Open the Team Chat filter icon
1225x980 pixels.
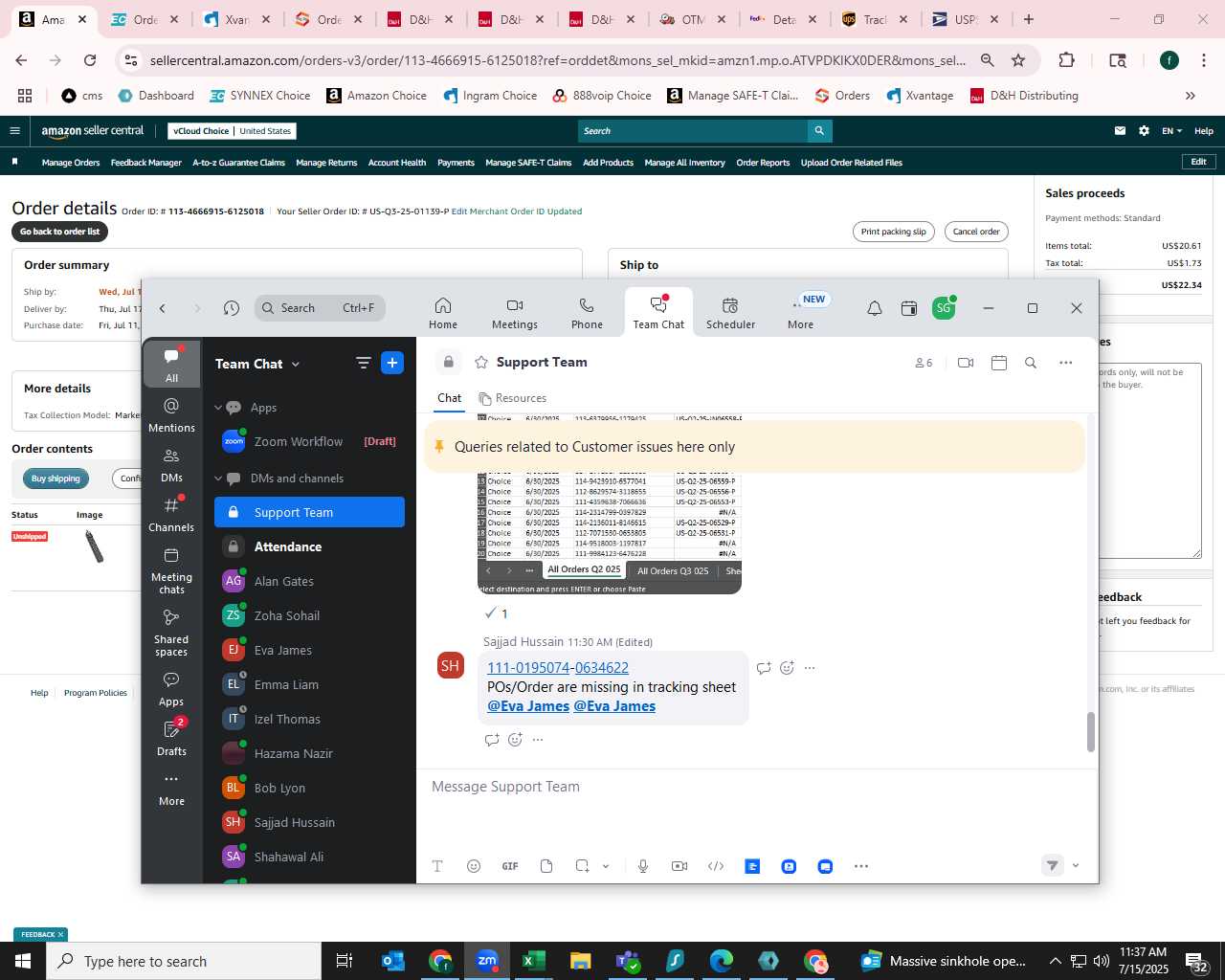363,363
